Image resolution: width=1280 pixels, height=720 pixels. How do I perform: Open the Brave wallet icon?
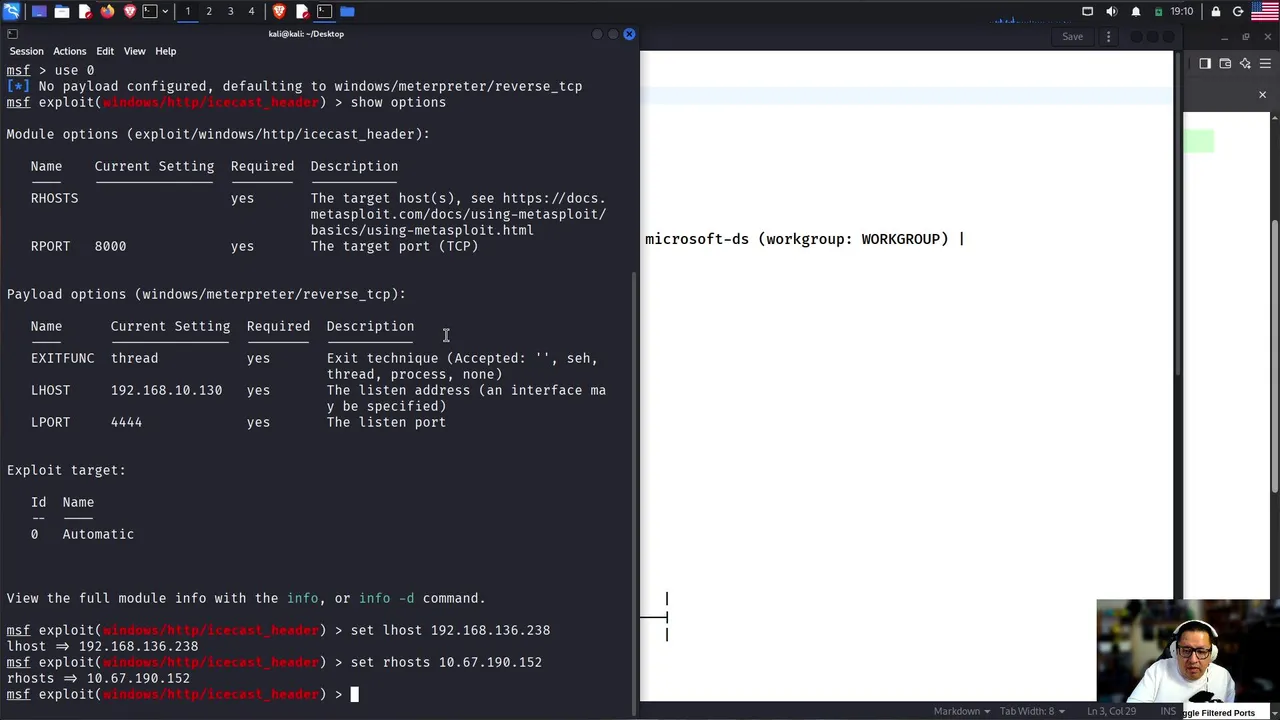(1225, 63)
